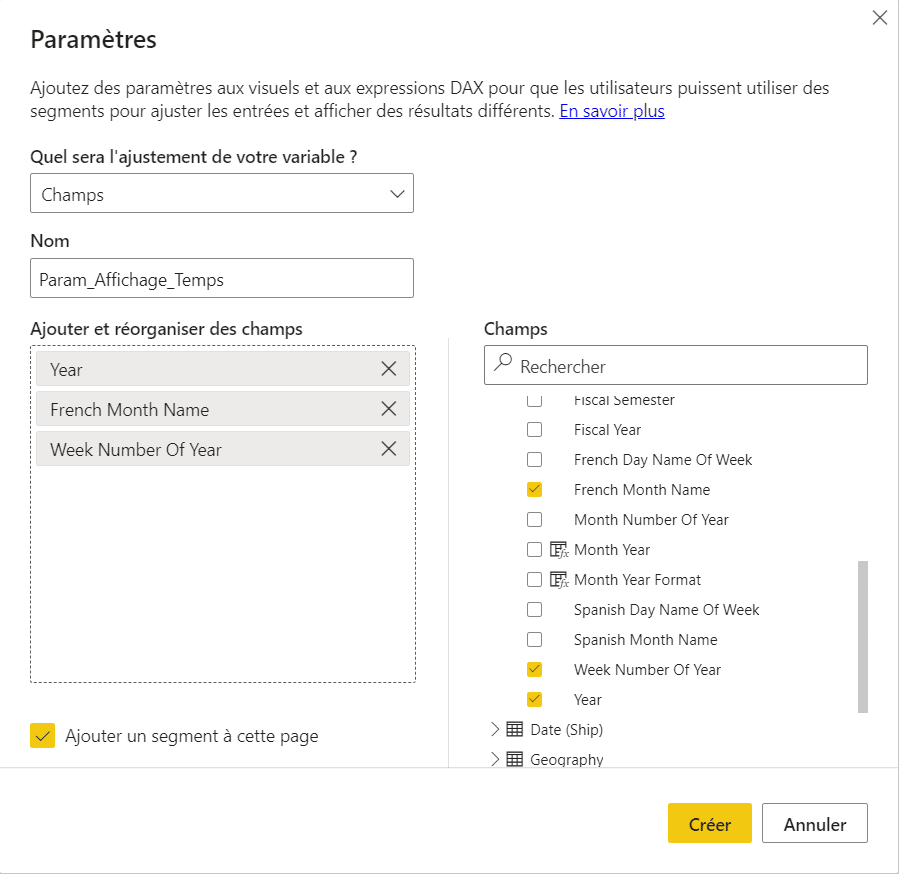Open the Champs variable type dropdown
Image resolution: width=899 pixels, height=874 pixels.
(x=222, y=193)
